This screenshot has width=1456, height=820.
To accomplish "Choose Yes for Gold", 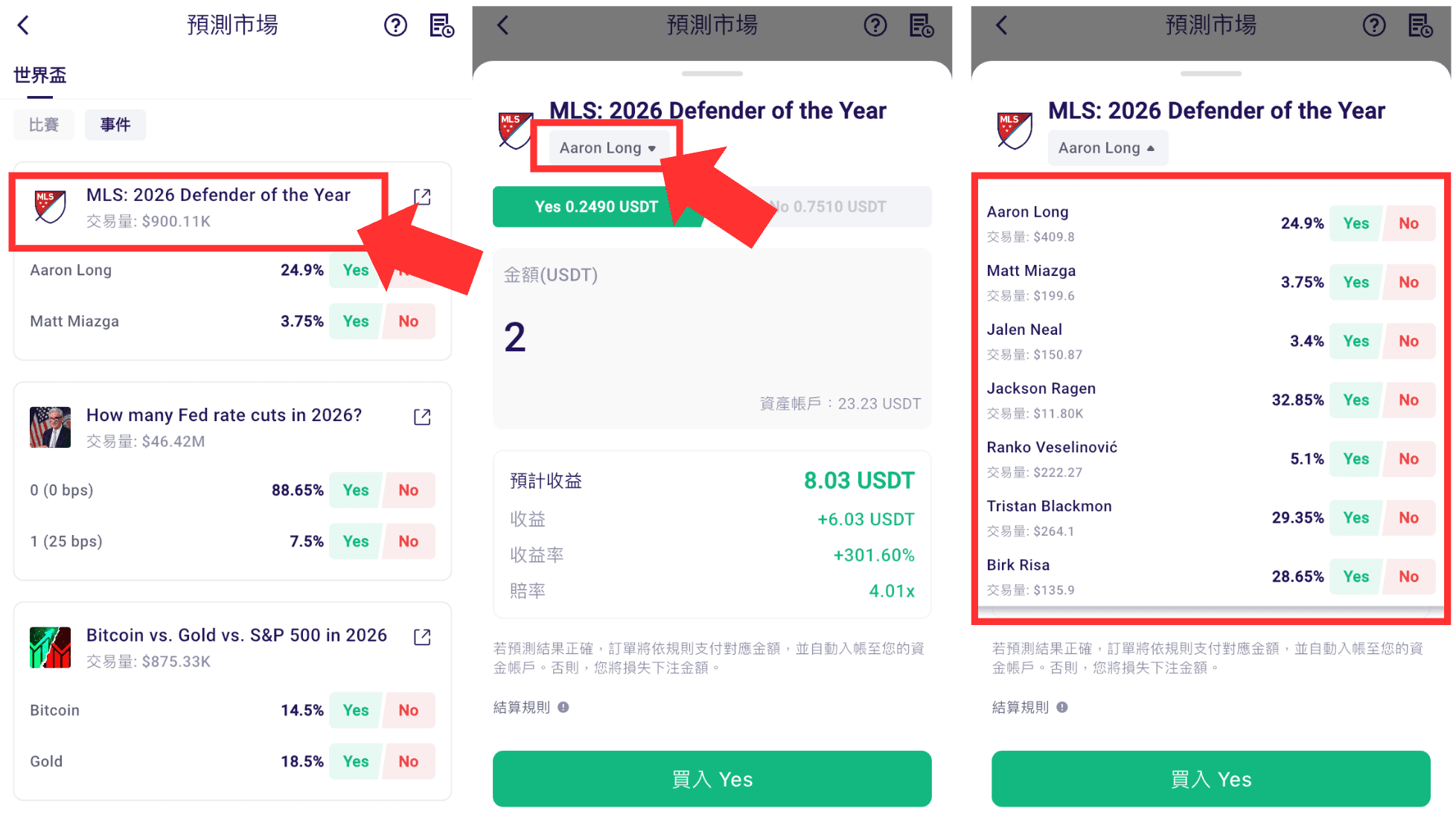I will pos(356,762).
